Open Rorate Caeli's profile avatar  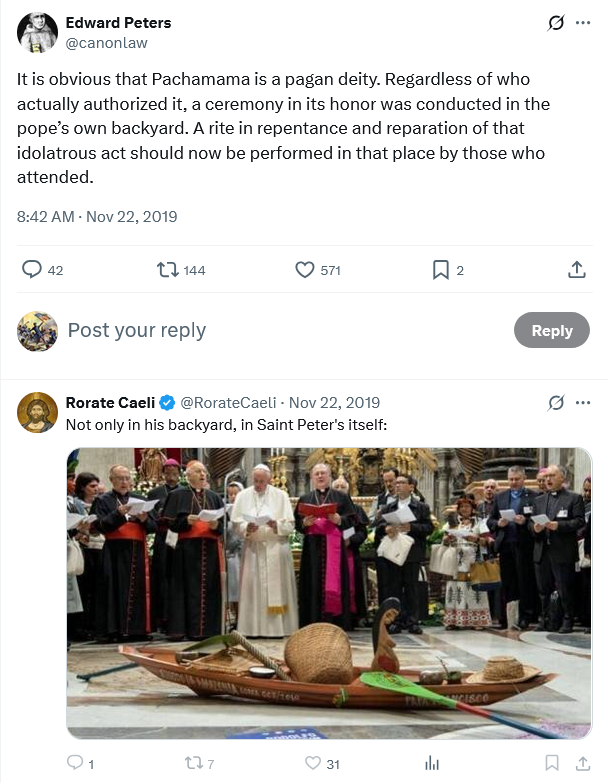pos(37,412)
